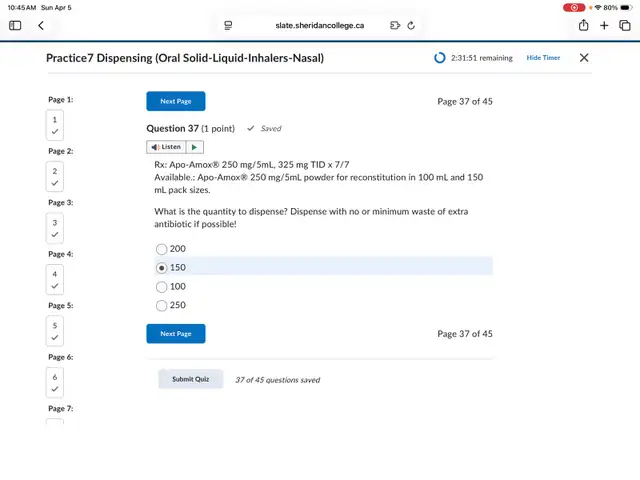The width and height of the screenshot is (640, 480).
Task: Hide the quiz timer
Action: pyautogui.click(x=543, y=58)
